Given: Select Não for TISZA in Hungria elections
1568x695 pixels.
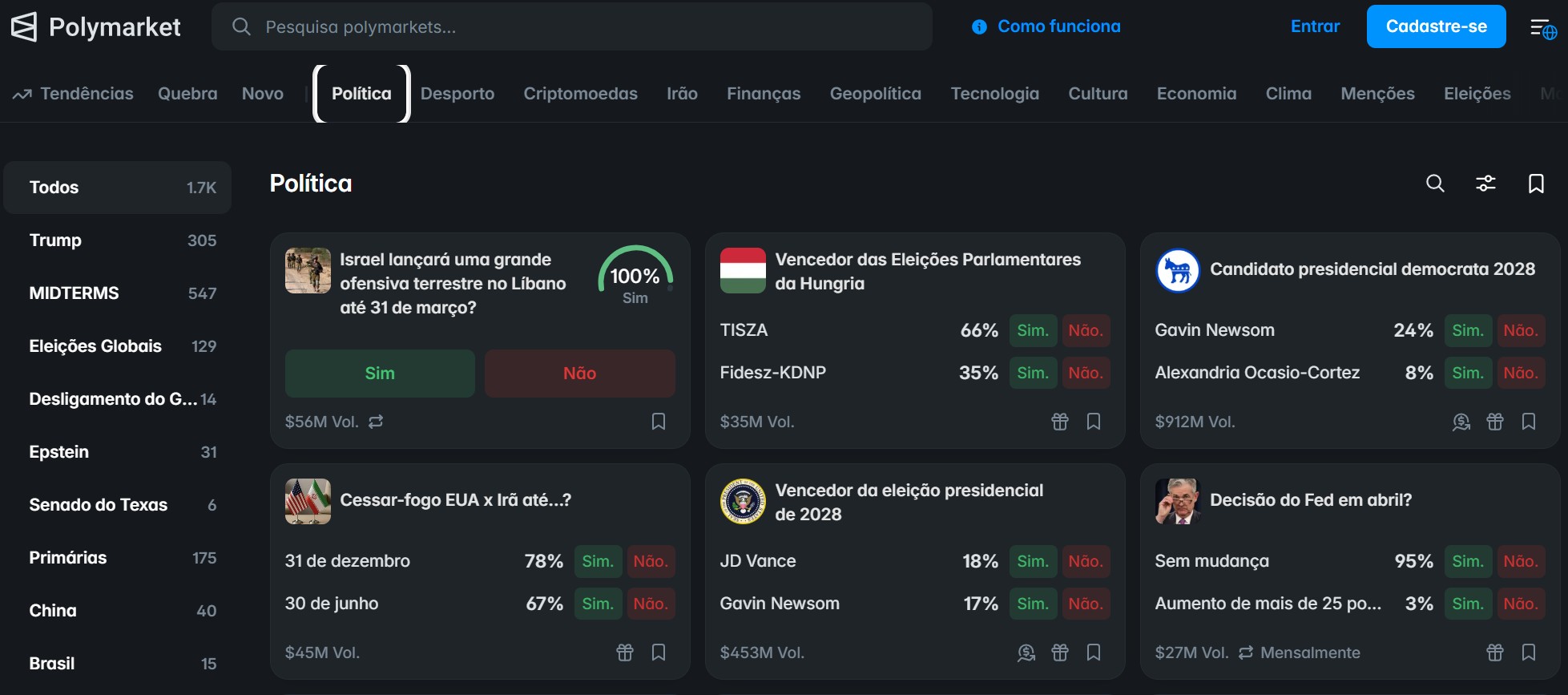Looking at the screenshot, I should [1086, 329].
